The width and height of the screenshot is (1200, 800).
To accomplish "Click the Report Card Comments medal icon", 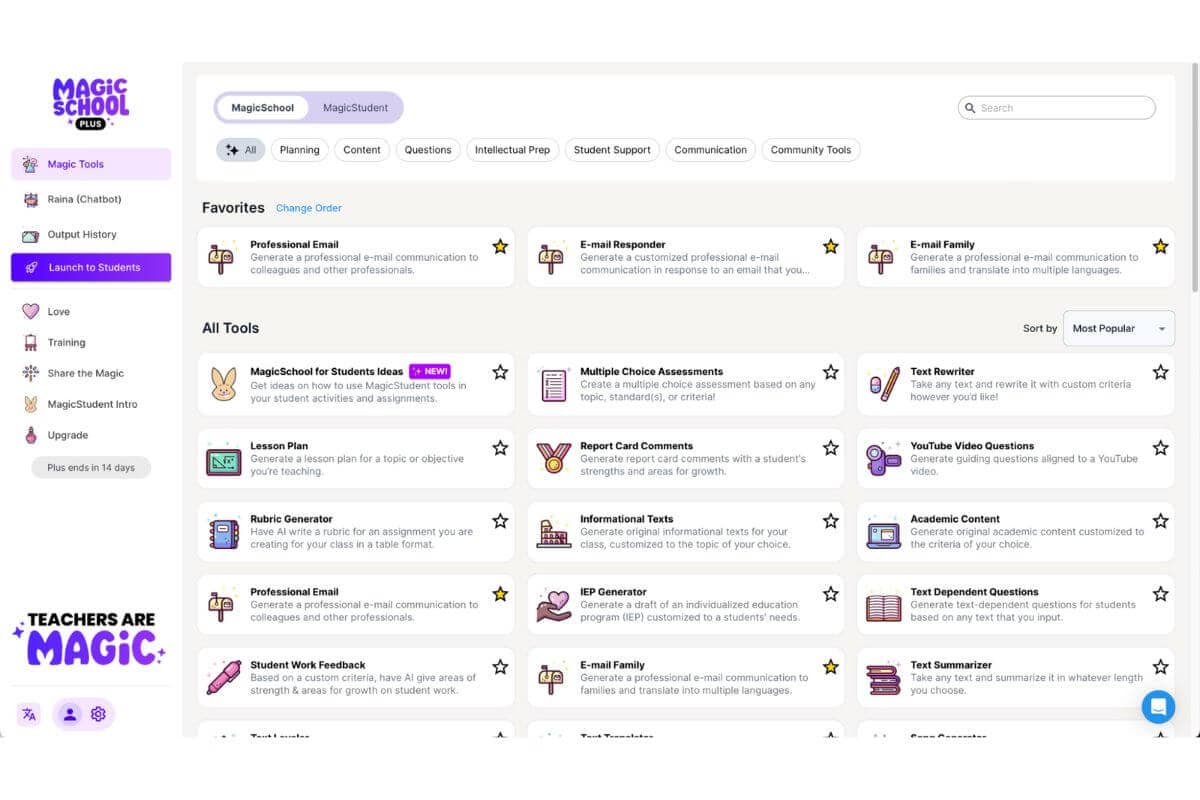I will (554, 459).
